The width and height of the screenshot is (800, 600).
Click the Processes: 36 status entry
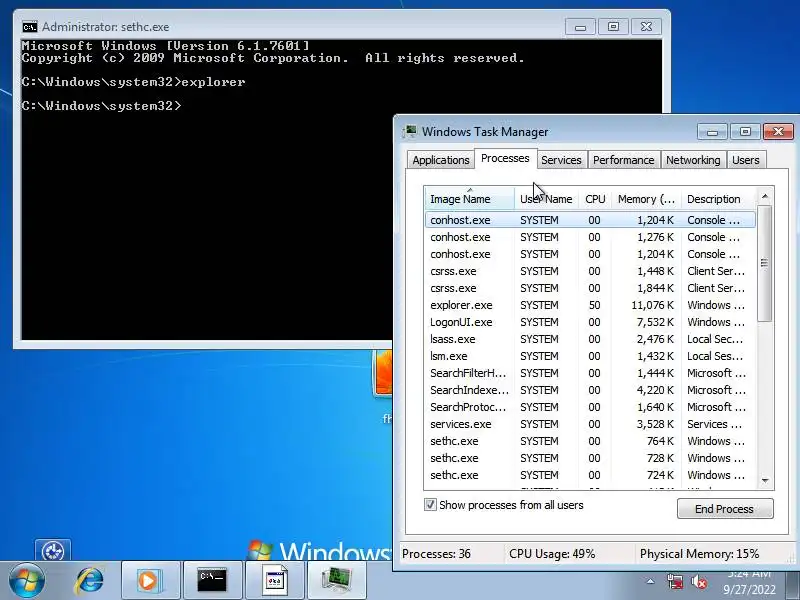[x=436, y=554]
